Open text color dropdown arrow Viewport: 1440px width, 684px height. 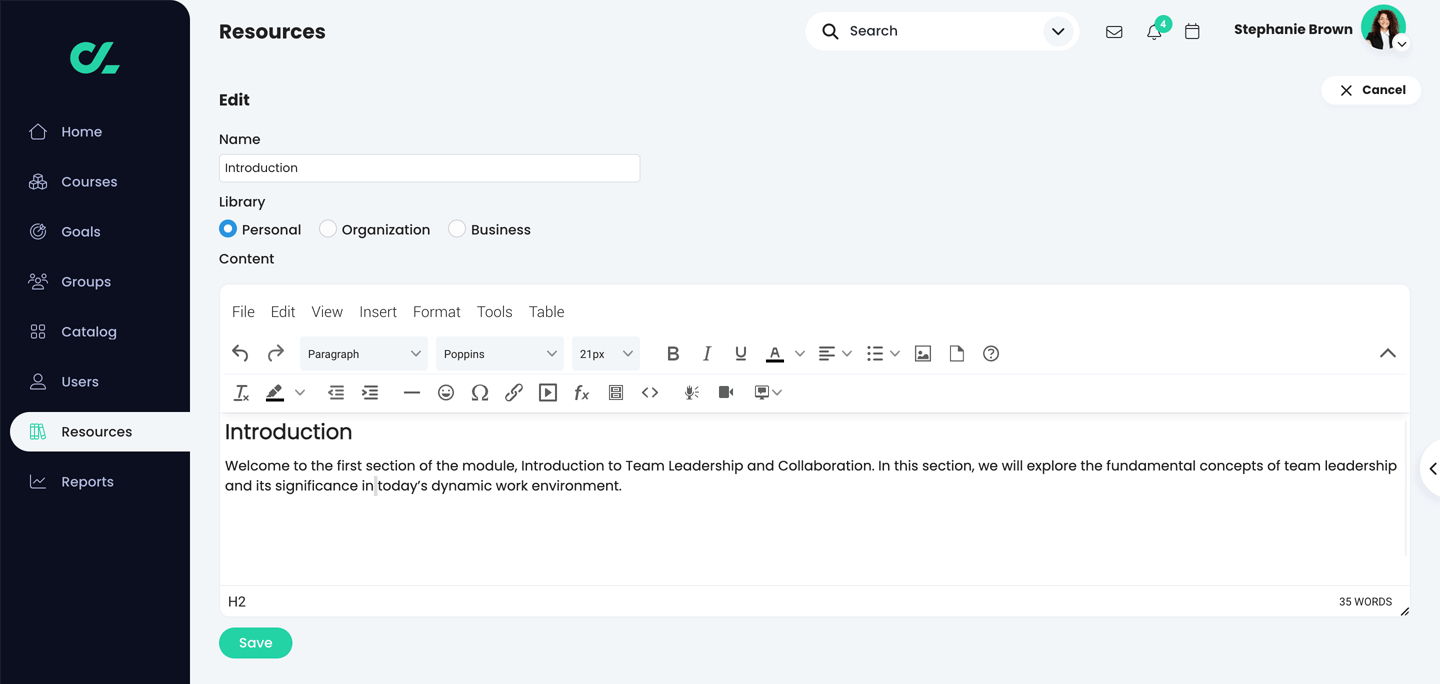click(x=800, y=354)
